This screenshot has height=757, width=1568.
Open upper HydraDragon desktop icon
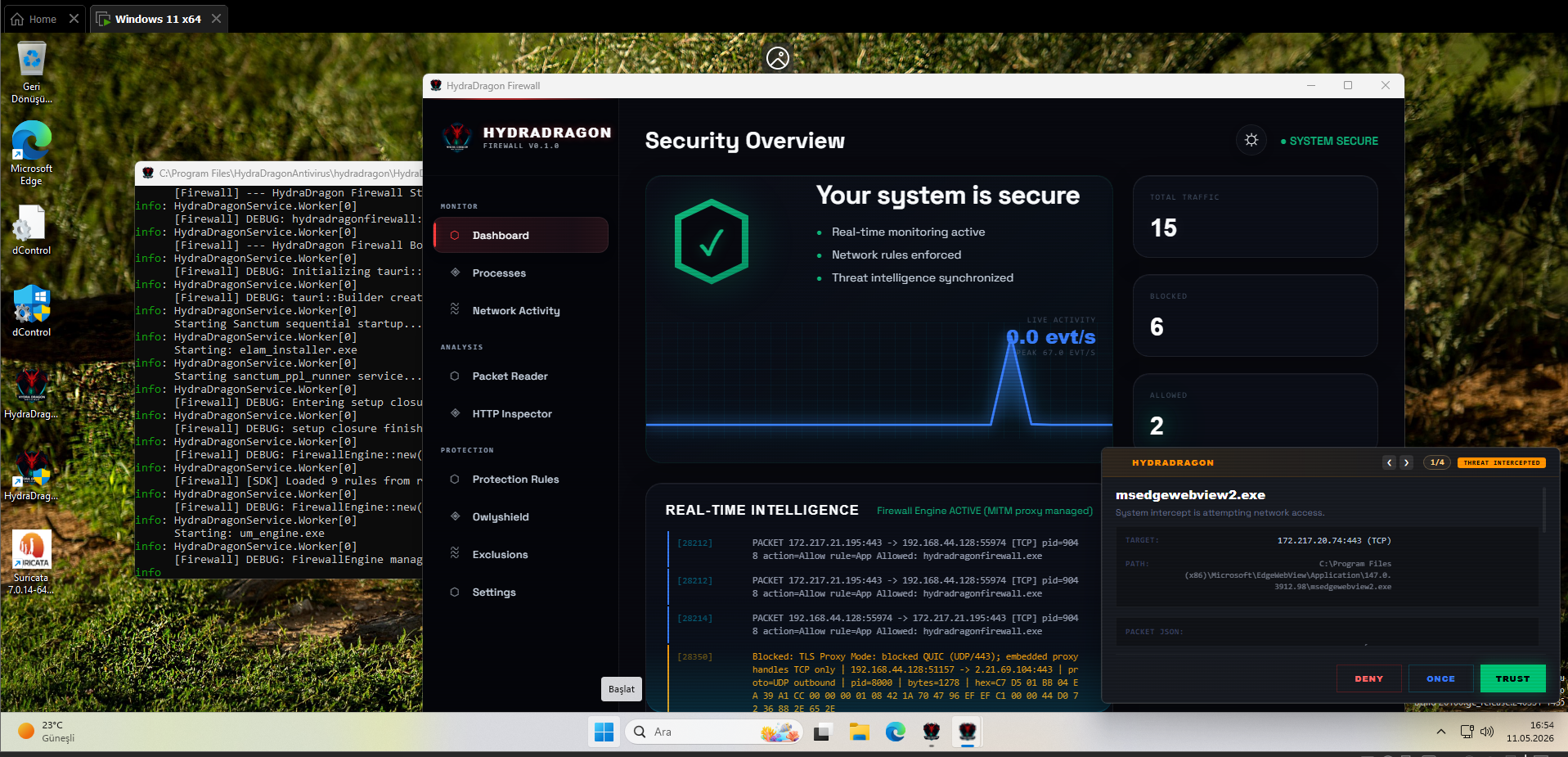tap(32, 393)
